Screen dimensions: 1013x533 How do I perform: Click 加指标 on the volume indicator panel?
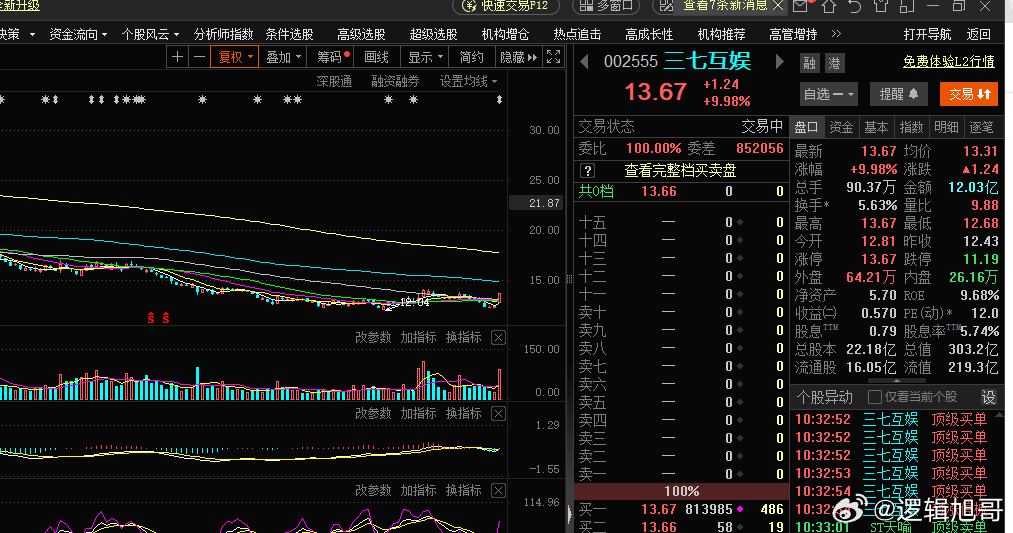click(x=418, y=337)
